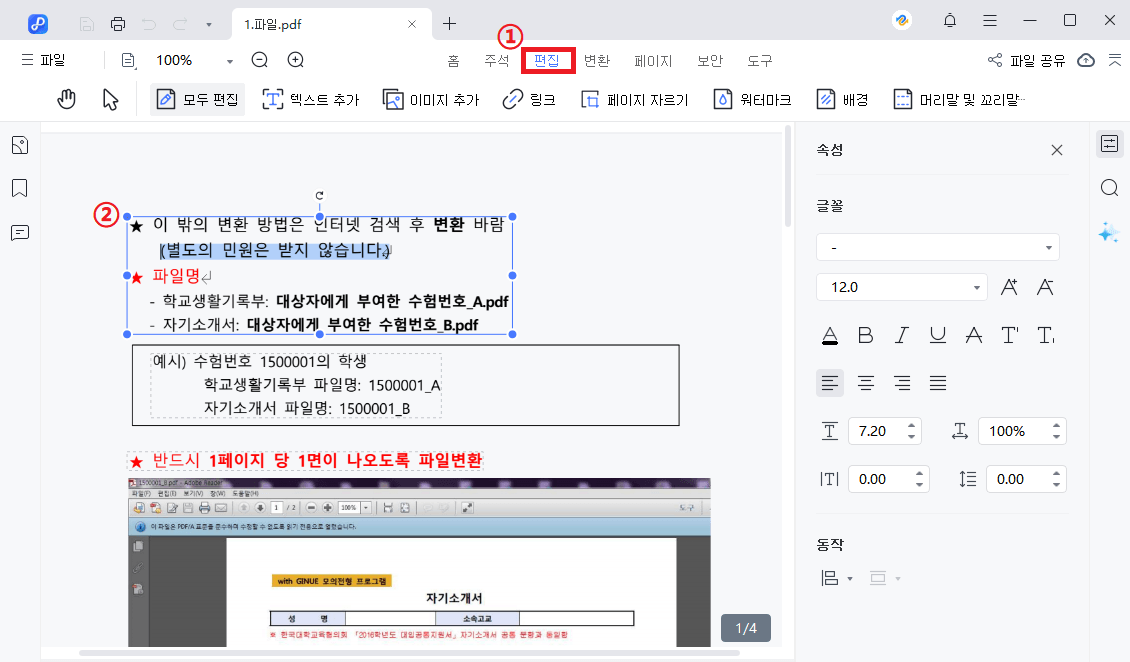The height and width of the screenshot is (662, 1130).
Task: Open the comments sidebar icon
Action: 20,233
